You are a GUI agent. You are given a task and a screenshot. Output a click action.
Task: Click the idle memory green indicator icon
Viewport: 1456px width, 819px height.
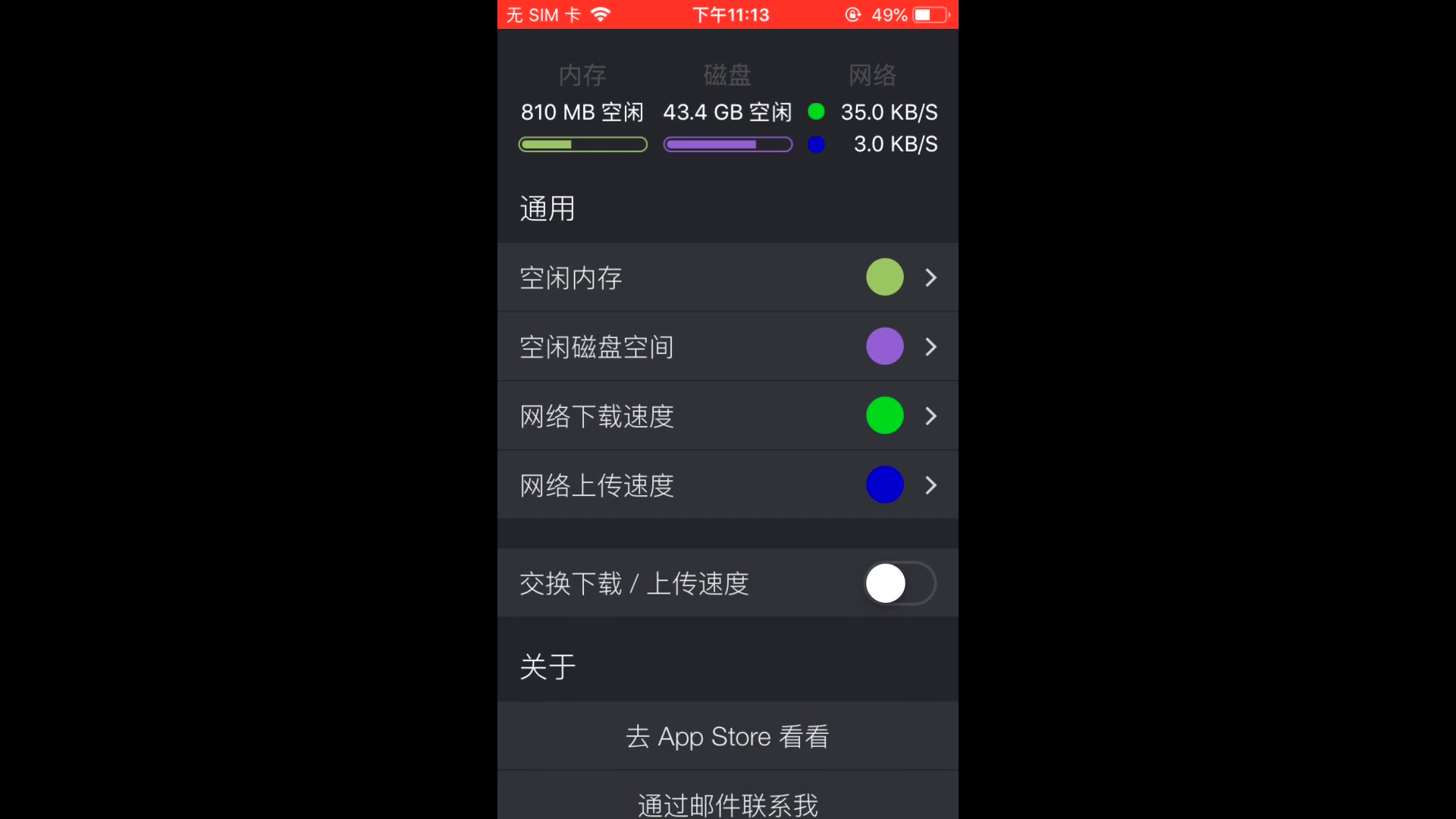pos(885,277)
